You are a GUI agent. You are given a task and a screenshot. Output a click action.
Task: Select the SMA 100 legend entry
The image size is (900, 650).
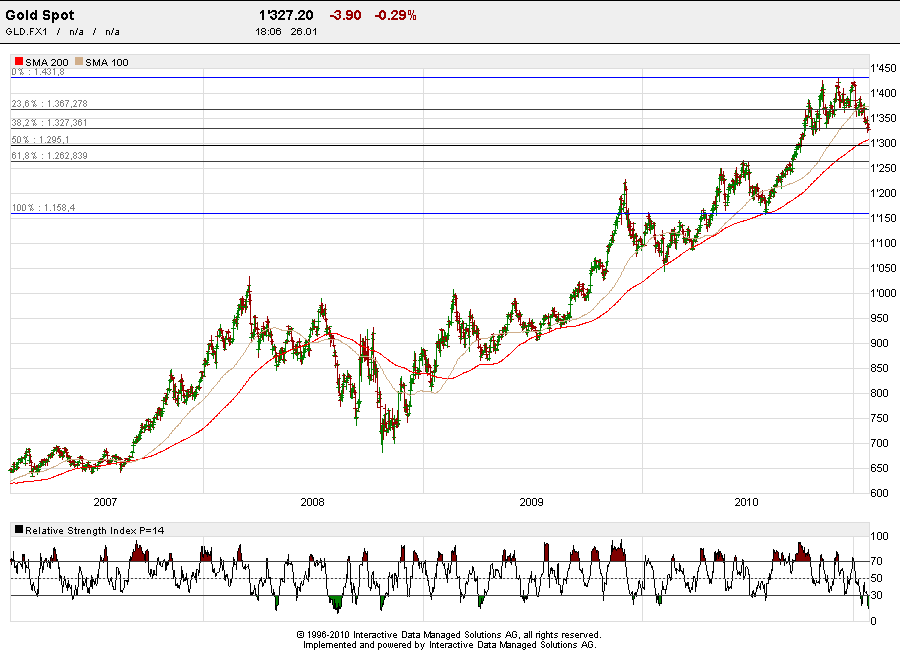pos(108,61)
